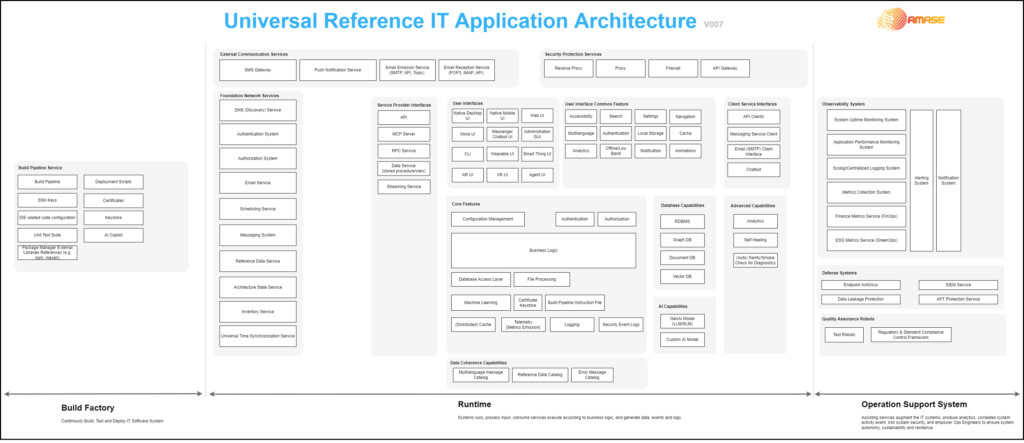
Task: Click the 'Architecture State Service' box
Action: pyautogui.click(x=258, y=287)
